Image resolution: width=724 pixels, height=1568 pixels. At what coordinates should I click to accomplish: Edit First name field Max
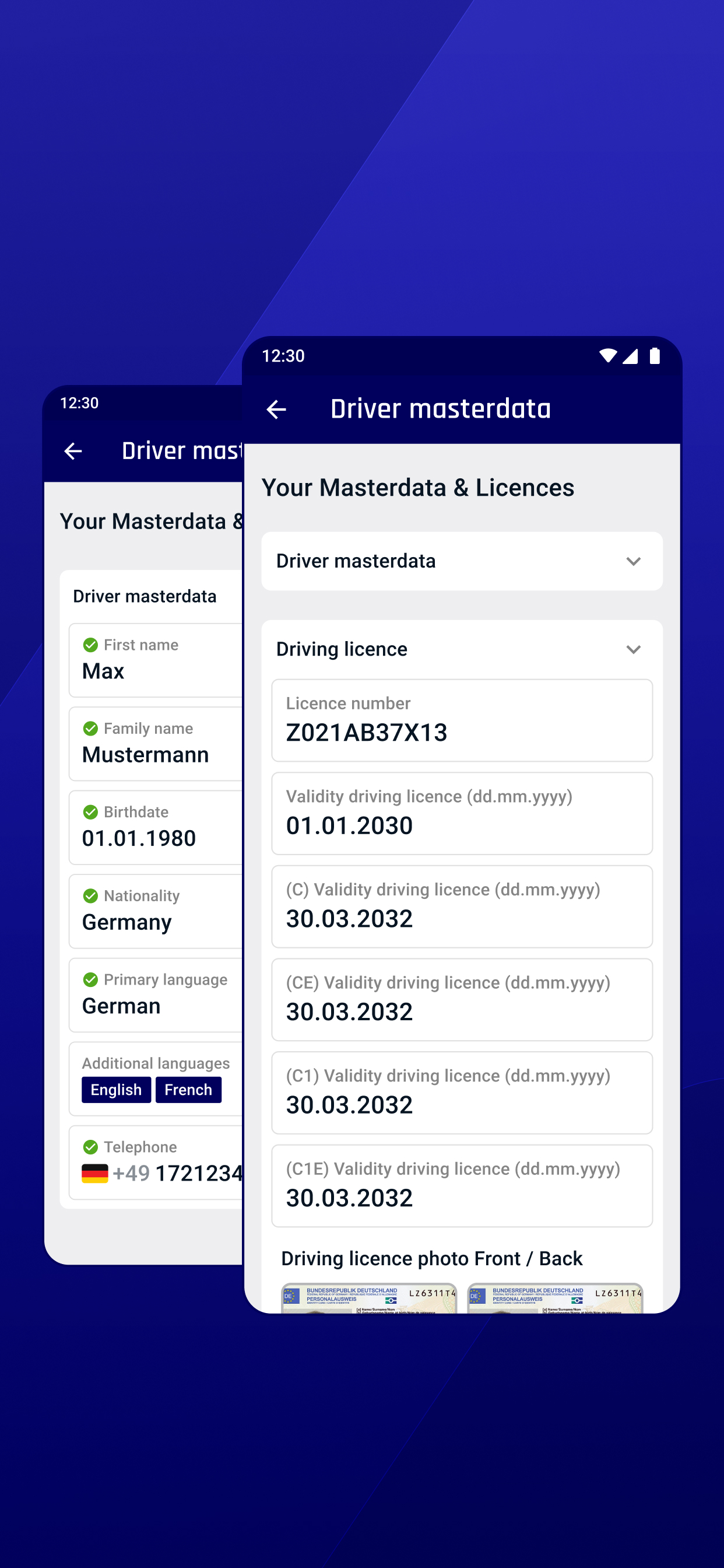click(x=156, y=660)
